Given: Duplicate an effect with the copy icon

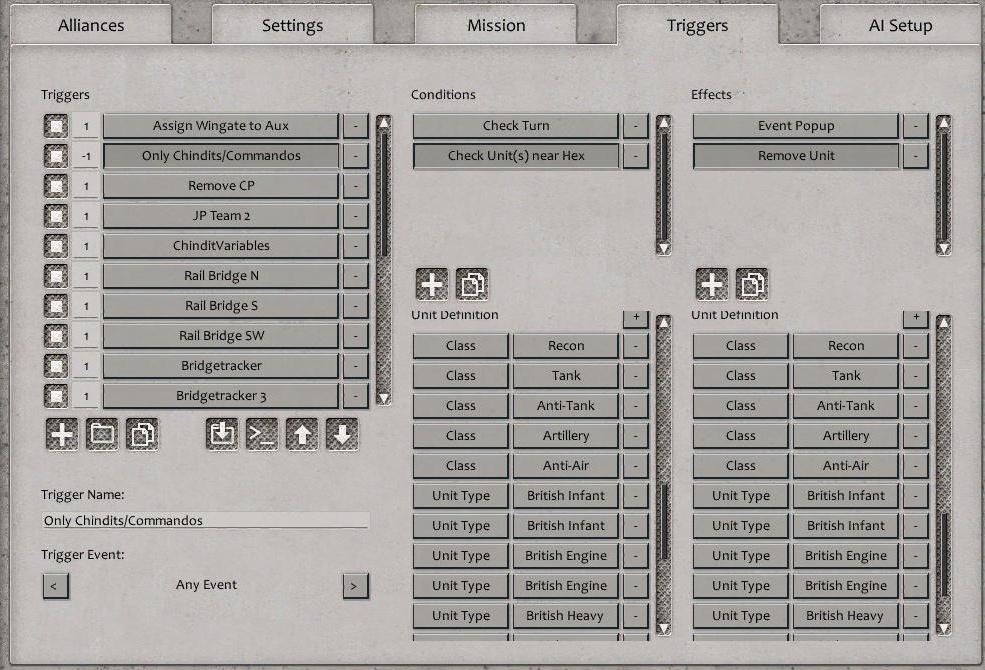Looking at the screenshot, I should [x=752, y=284].
